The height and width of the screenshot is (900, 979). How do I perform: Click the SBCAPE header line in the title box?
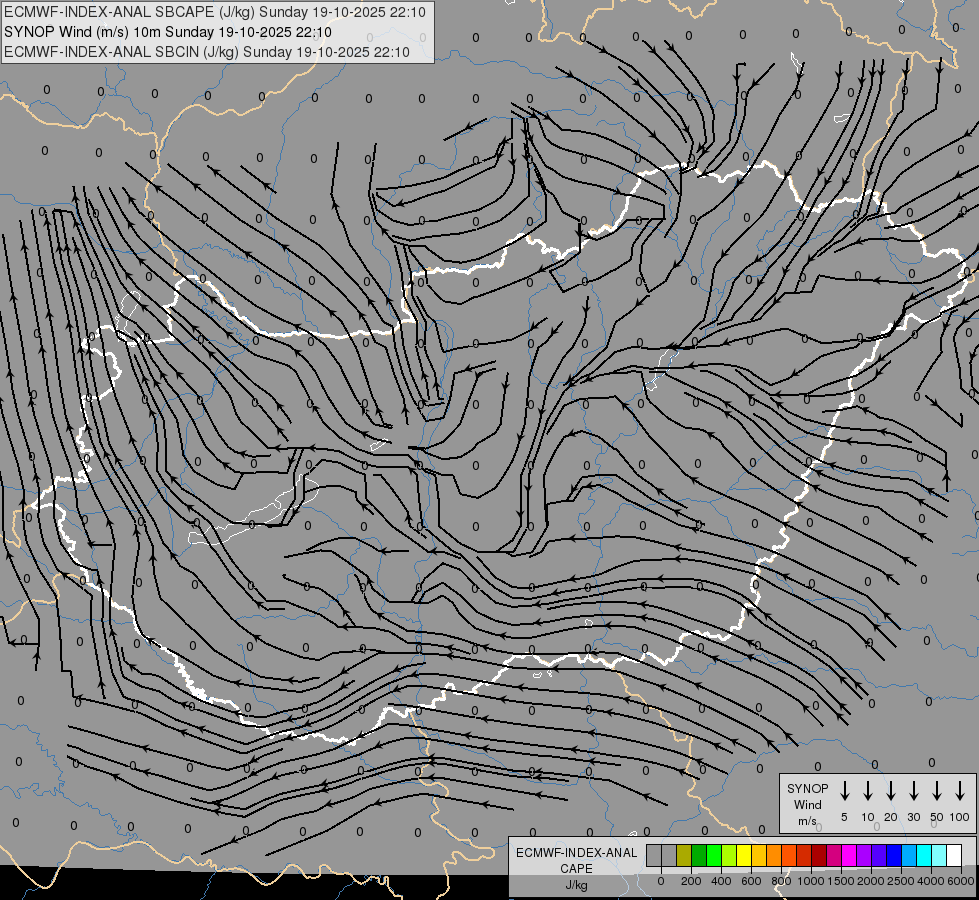click(215, 12)
